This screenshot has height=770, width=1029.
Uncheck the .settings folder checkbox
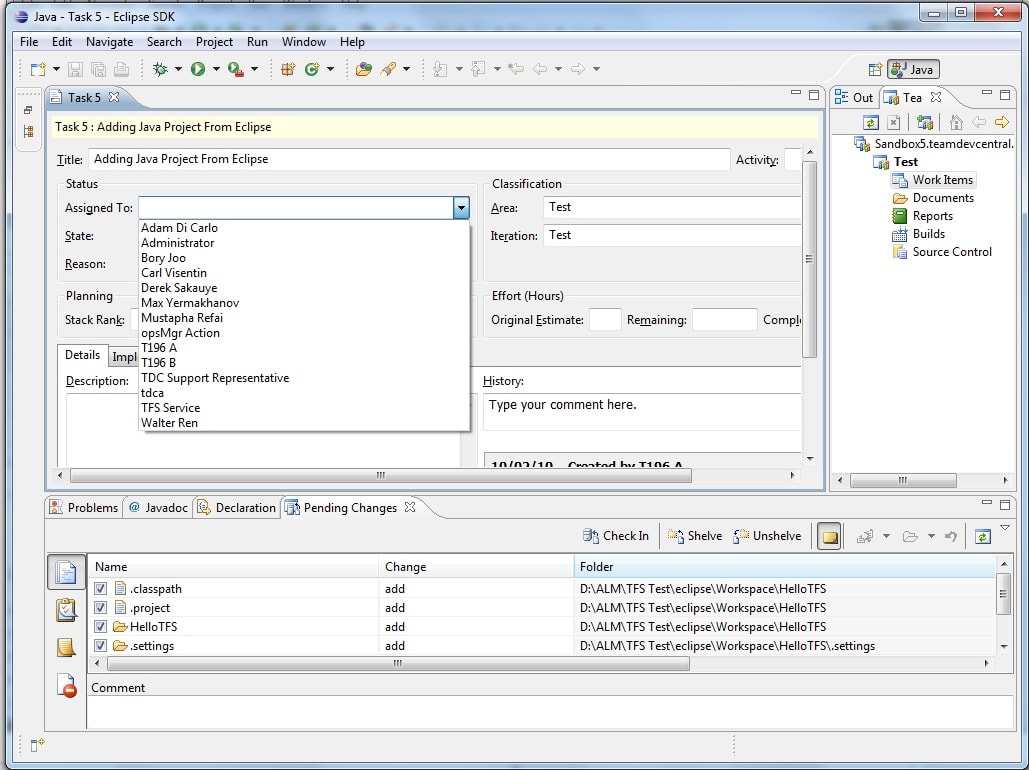tap(100, 646)
